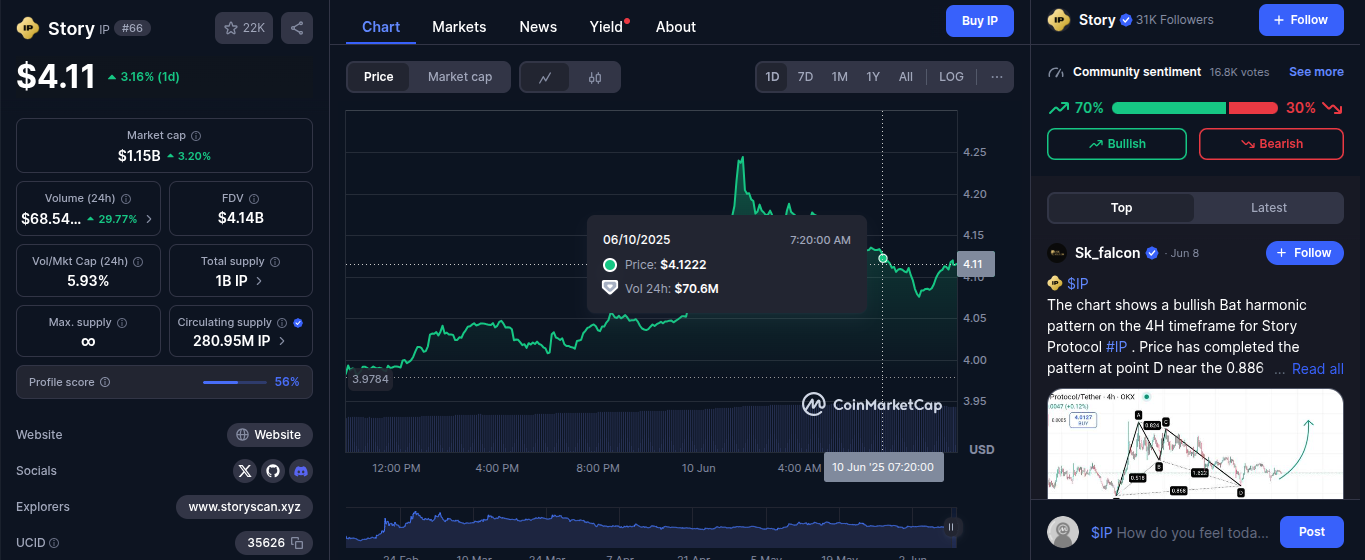Select the 7D time range

[x=805, y=77]
